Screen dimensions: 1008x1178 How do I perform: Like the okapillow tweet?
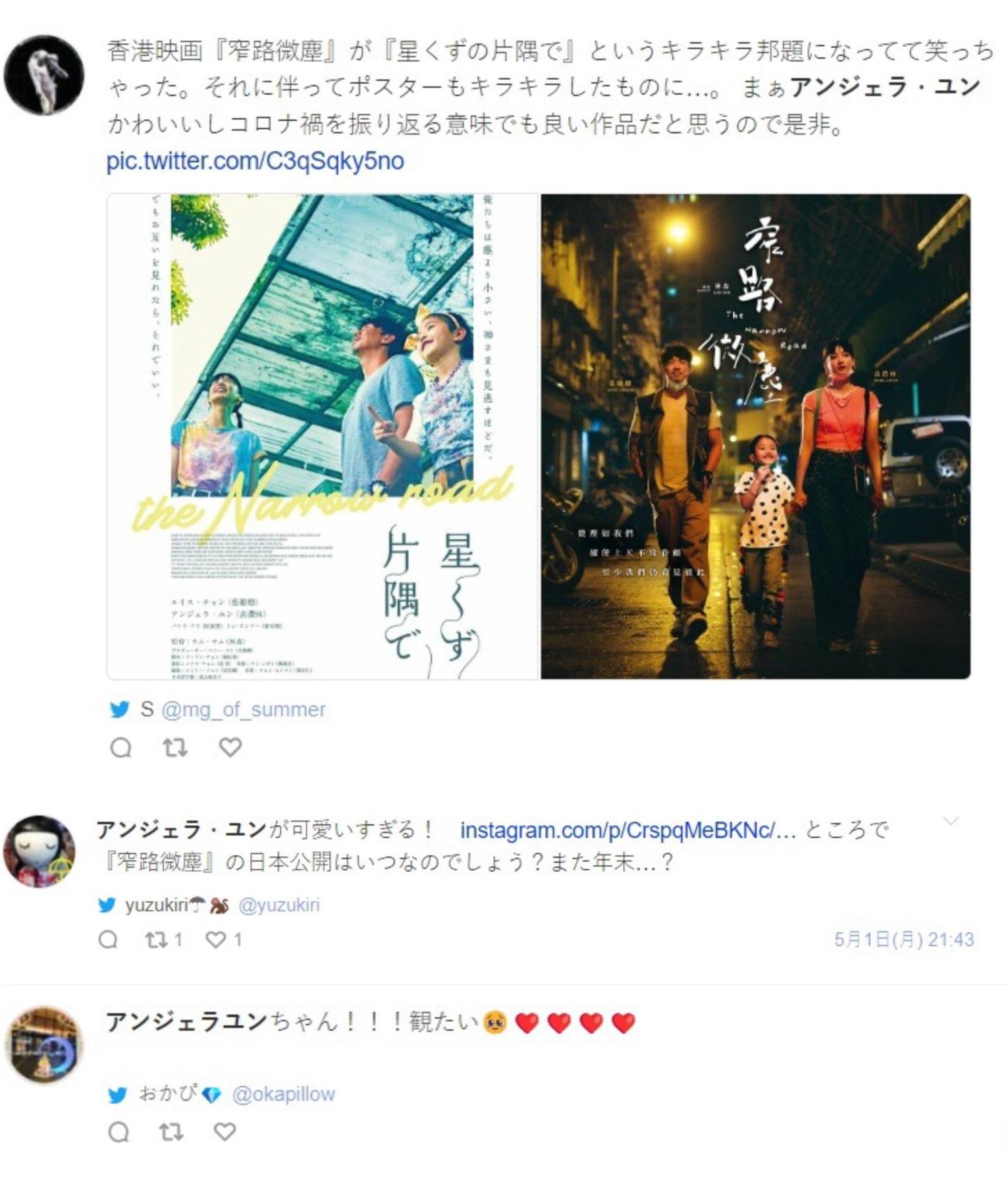(225, 1132)
